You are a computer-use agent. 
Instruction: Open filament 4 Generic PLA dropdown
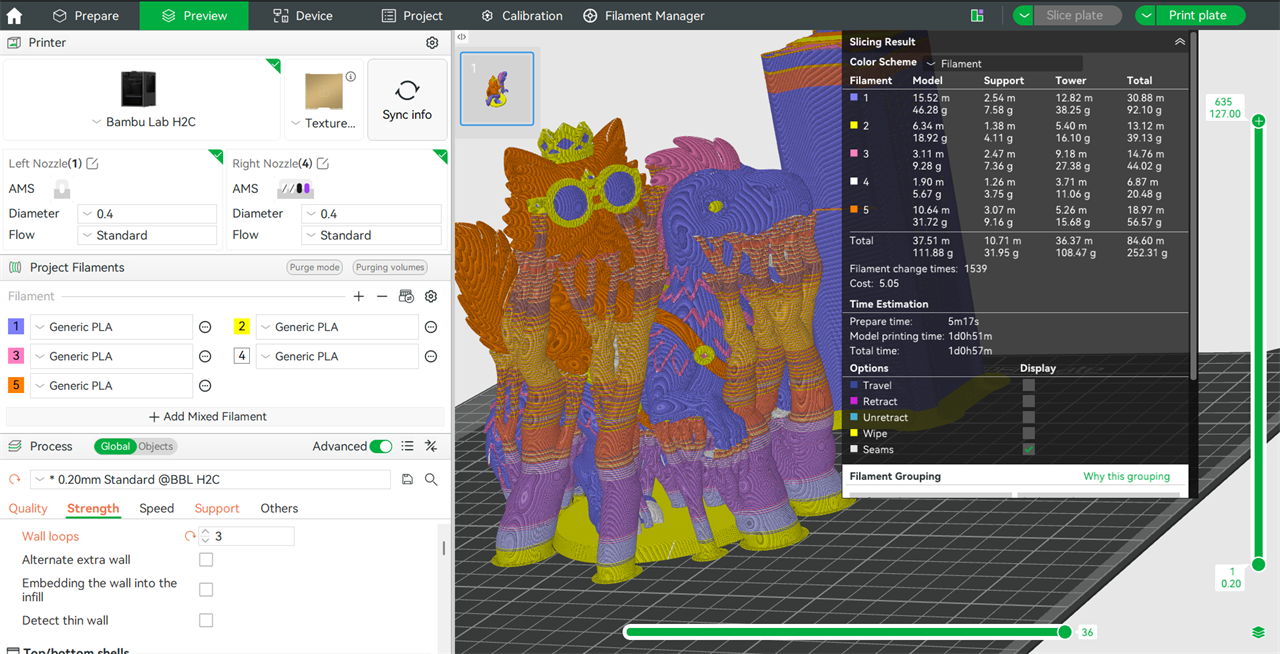(x=337, y=356)
